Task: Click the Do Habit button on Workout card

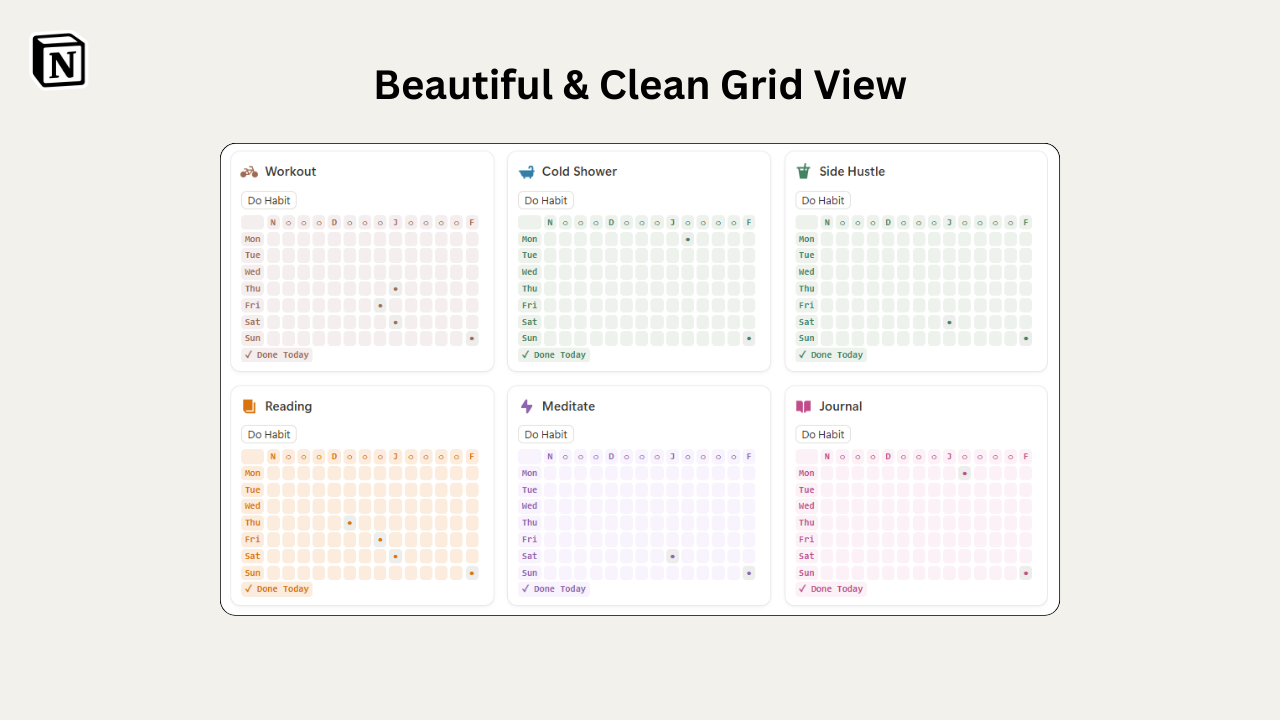Action: point(268,200)
